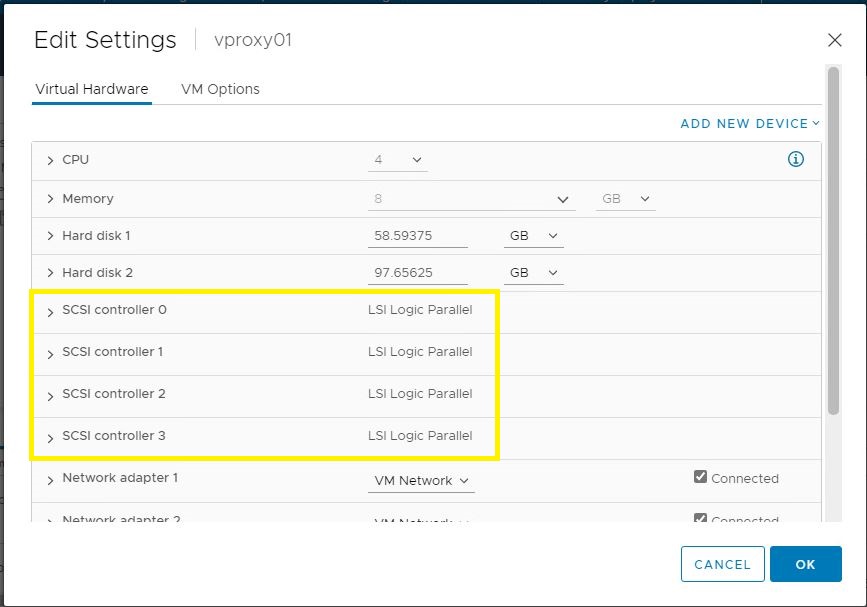Expand the CPU row

click(50, 160)
